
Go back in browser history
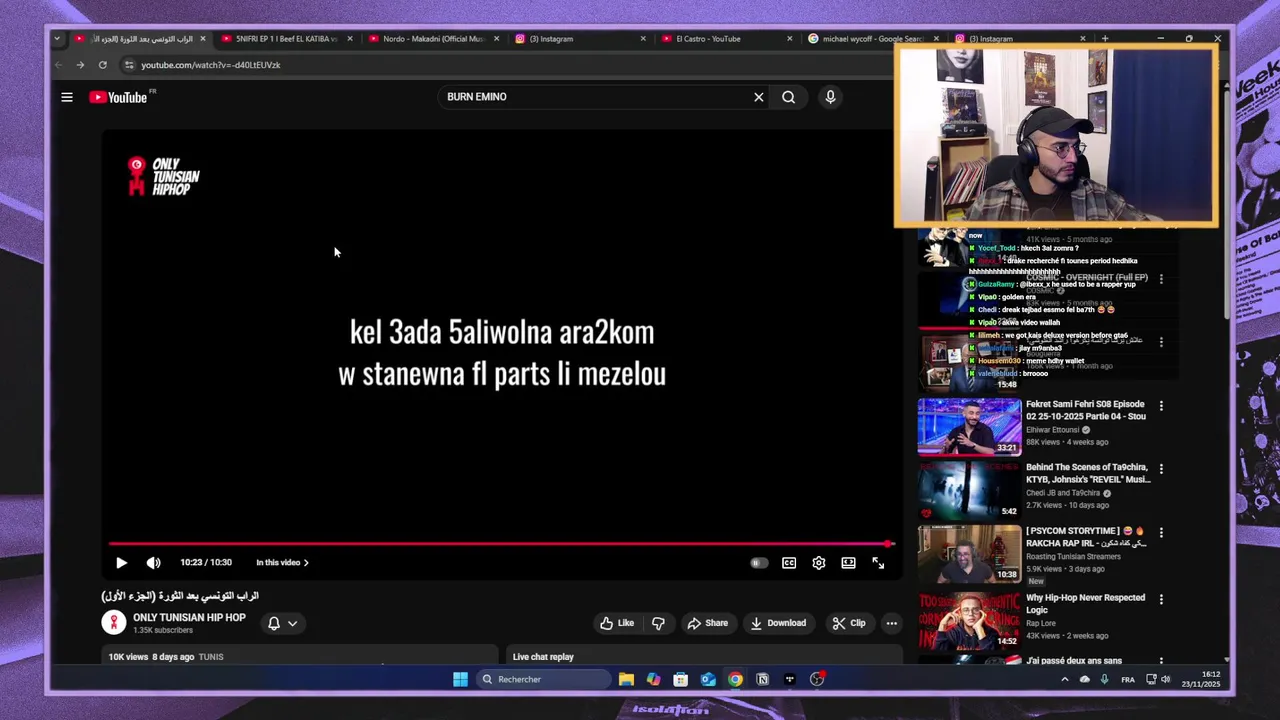(58, 65)
